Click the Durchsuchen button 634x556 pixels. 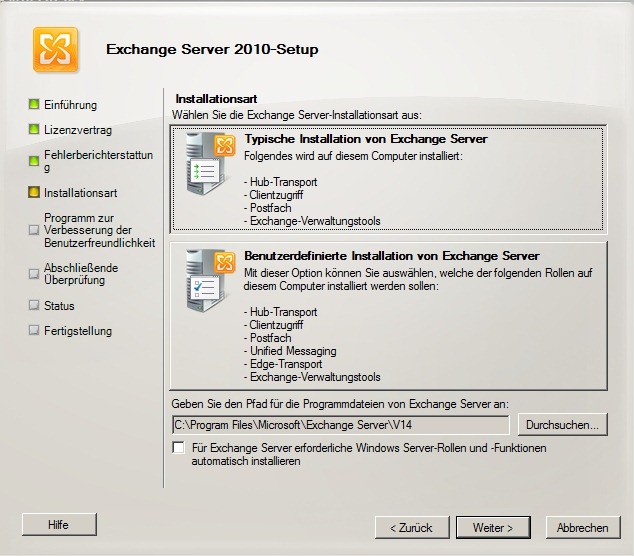(563, 424)
